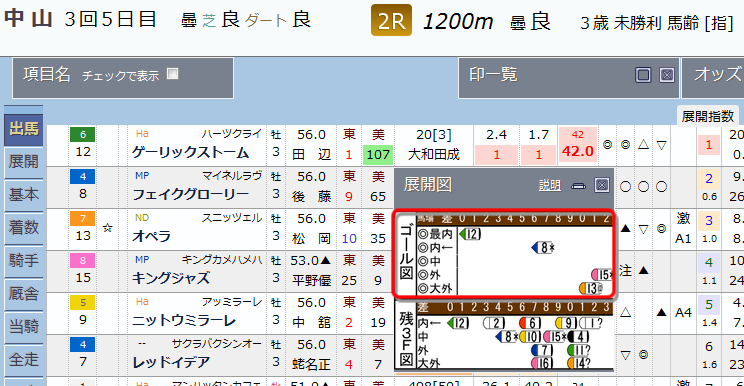The width and height of the screenshot is (744, 386).
Task: Switch to the 出馬 side tab
Action: point(24,129)
